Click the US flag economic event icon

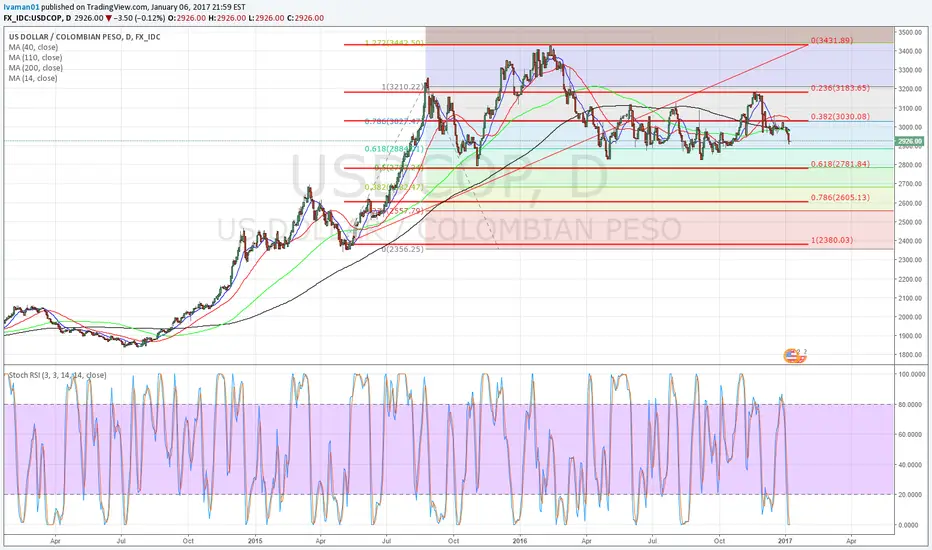(x=792, y=356)
